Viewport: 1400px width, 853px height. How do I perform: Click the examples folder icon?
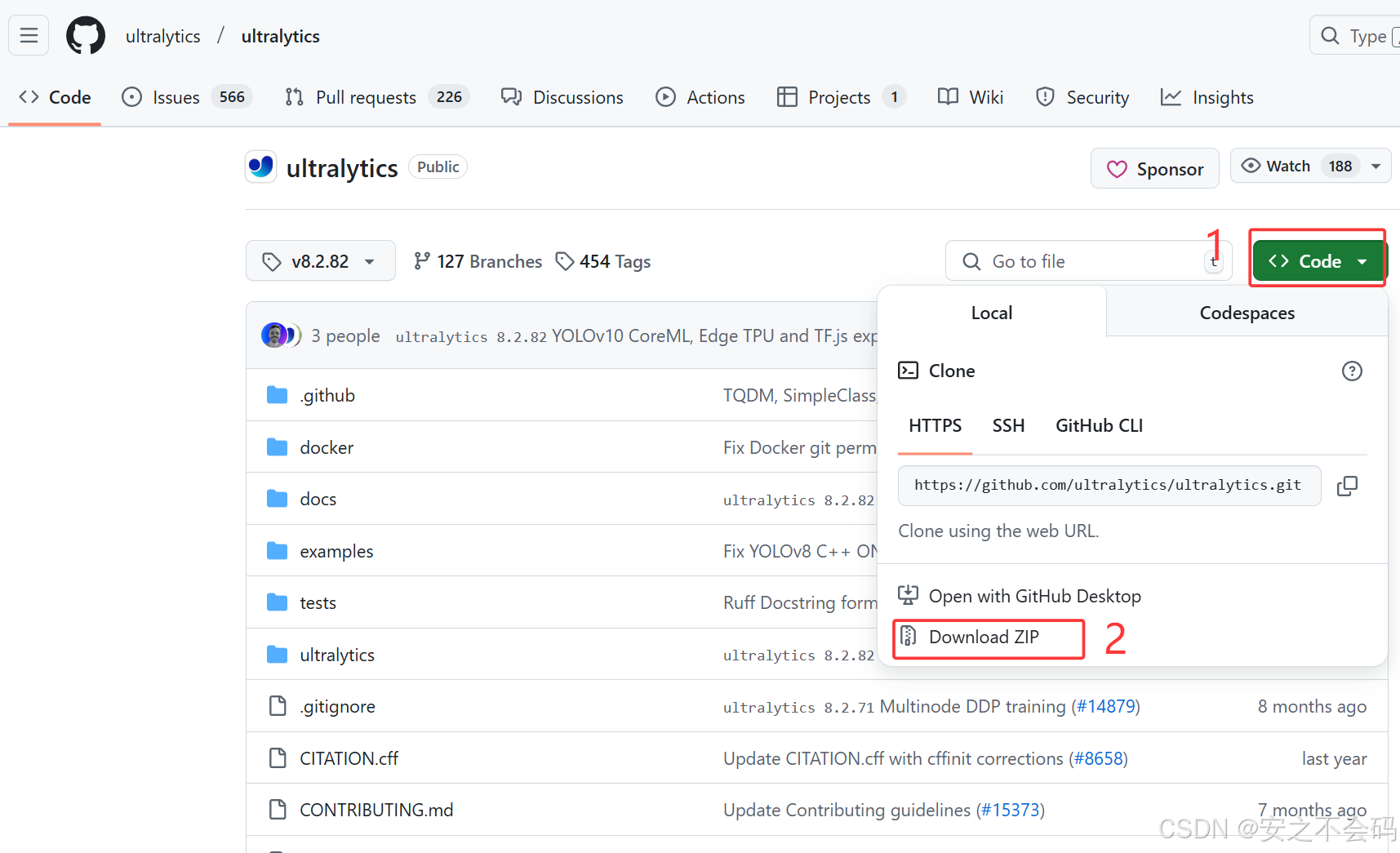tap(278, 551)
